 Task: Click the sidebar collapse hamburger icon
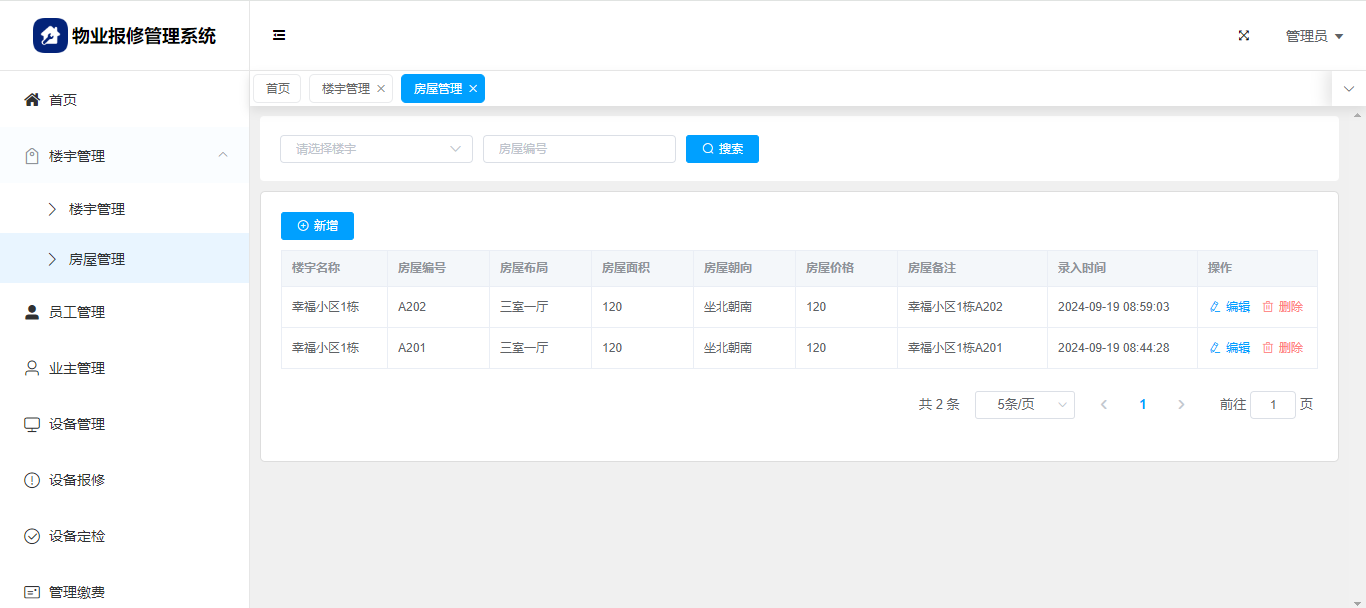tap(279, 35)
